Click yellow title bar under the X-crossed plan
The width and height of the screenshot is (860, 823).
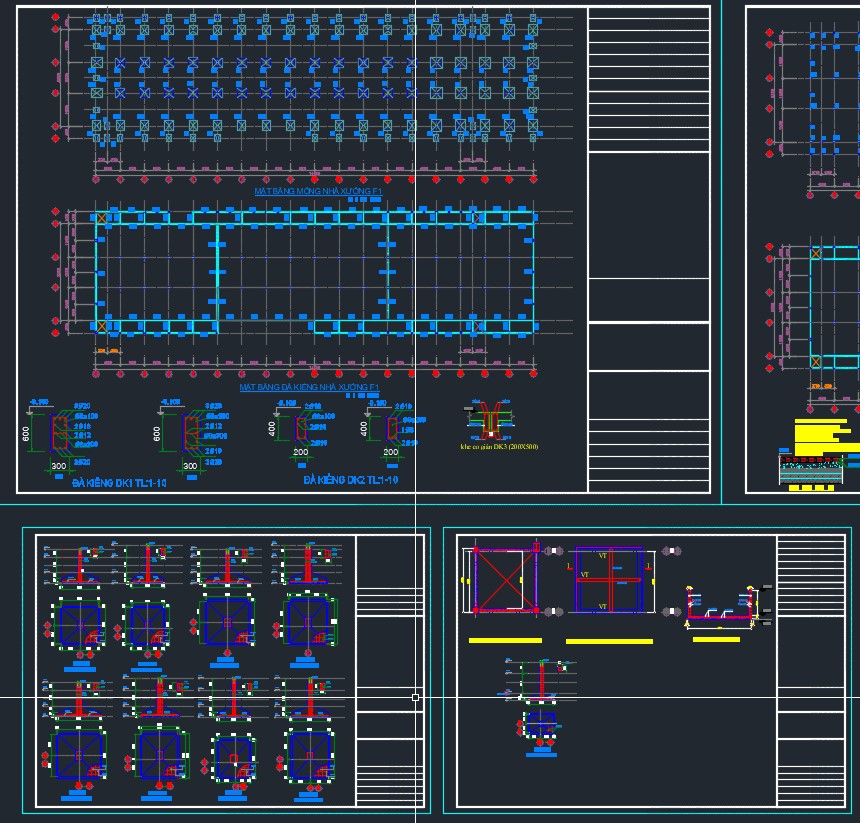coord(505,640)
